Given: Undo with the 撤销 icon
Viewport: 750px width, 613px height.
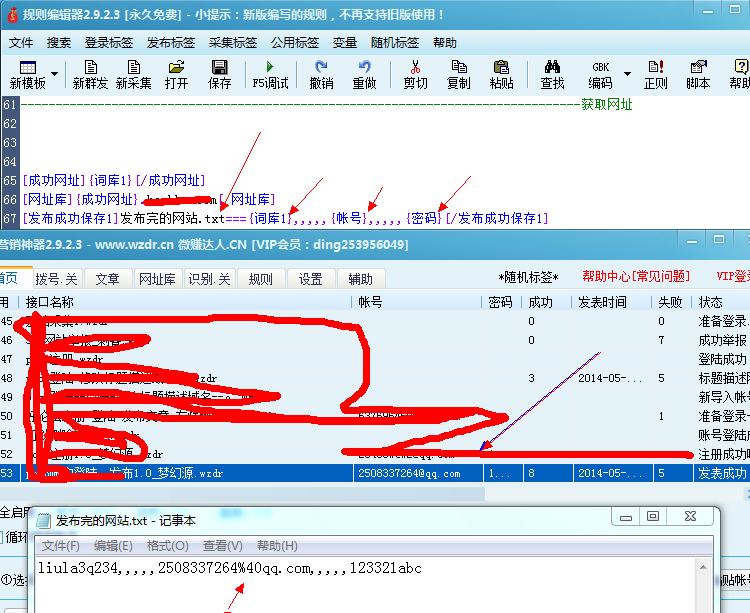Looking at the screenshot, I should click(x=321, y=75).
